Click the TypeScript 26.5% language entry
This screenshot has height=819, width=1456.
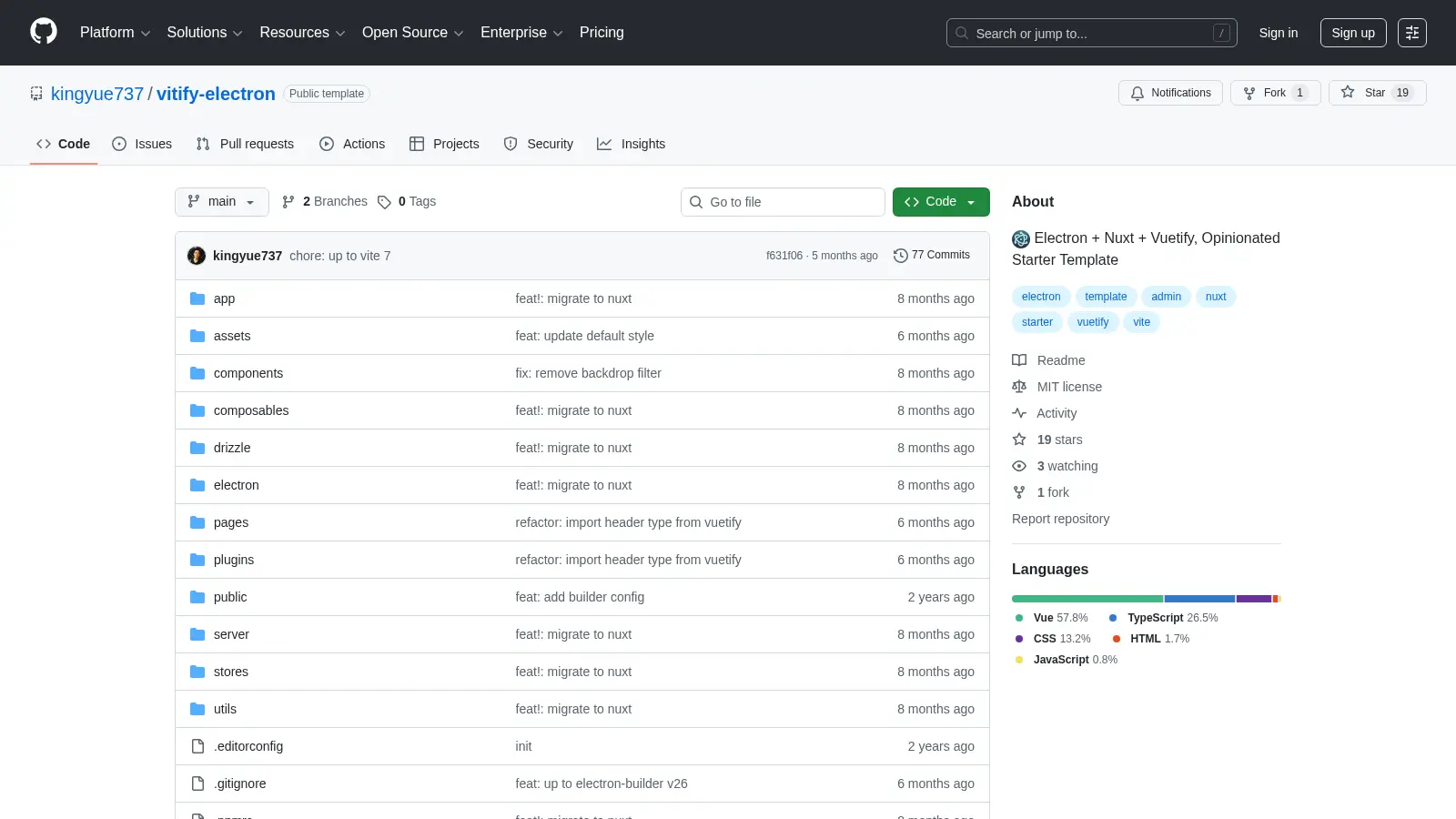(1163, 618)
